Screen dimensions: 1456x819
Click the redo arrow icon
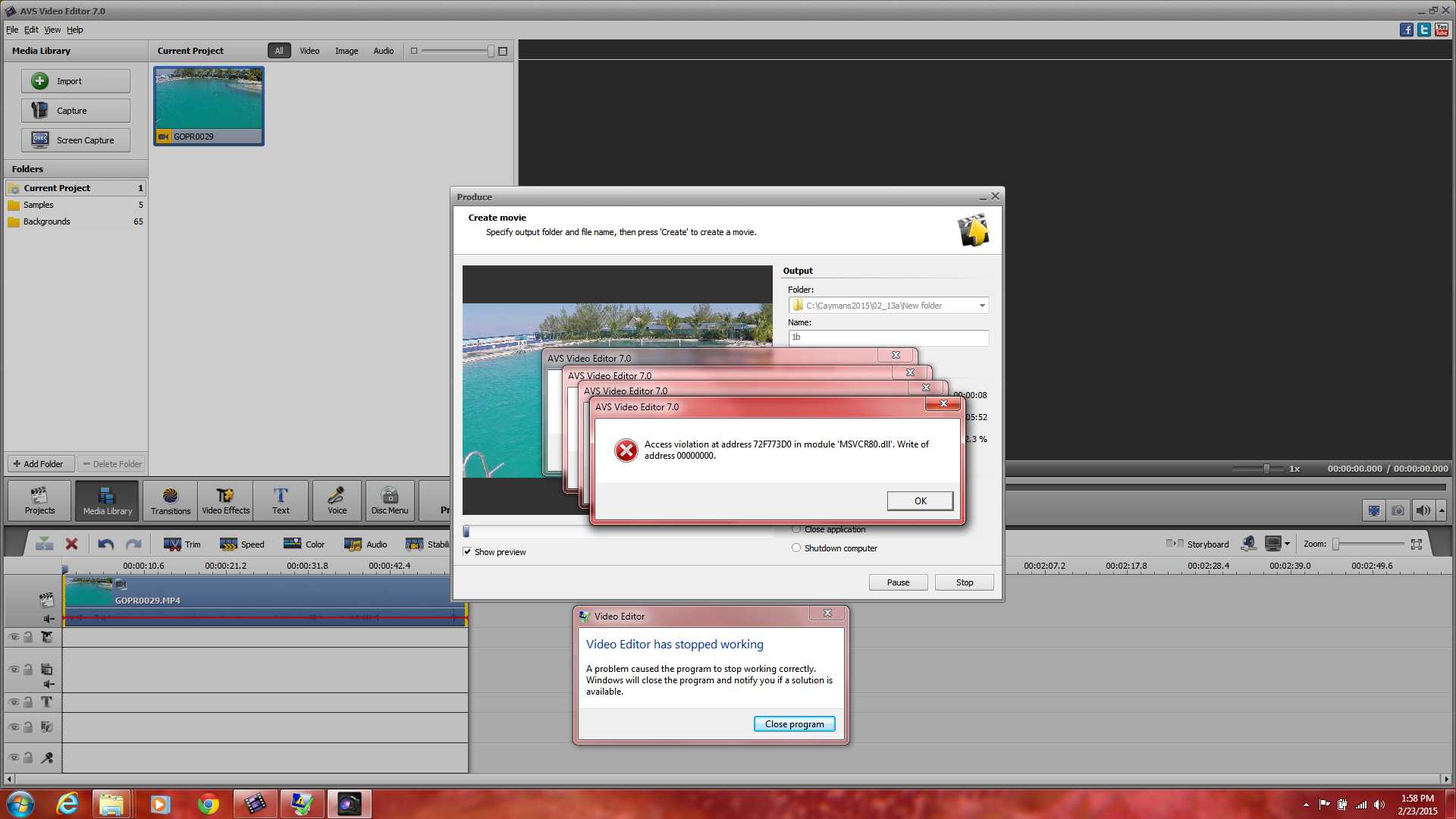point(133,544)
